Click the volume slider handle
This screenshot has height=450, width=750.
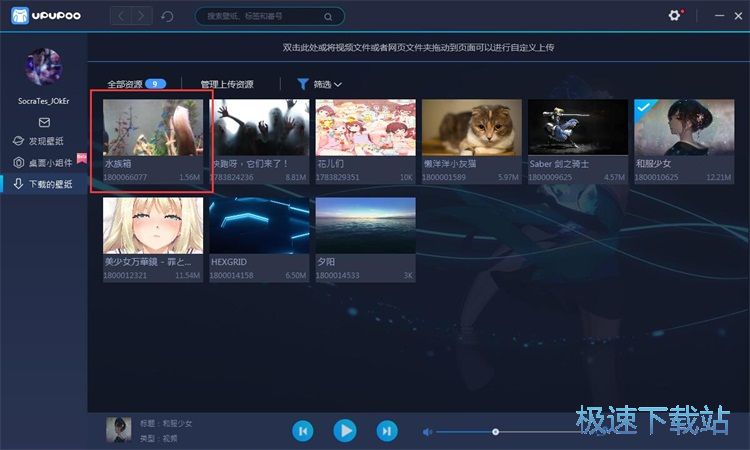[496, 432]
